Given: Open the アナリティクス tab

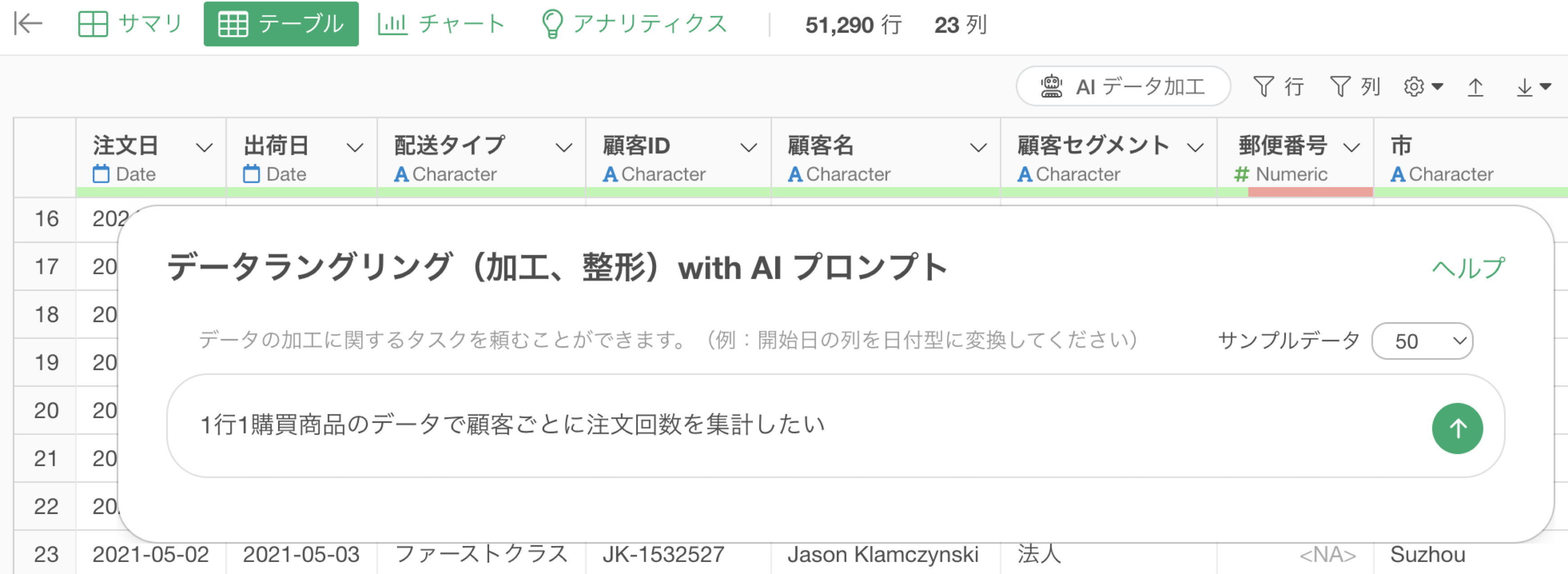Looking at the screenshot, I should [x=634, y=24].
